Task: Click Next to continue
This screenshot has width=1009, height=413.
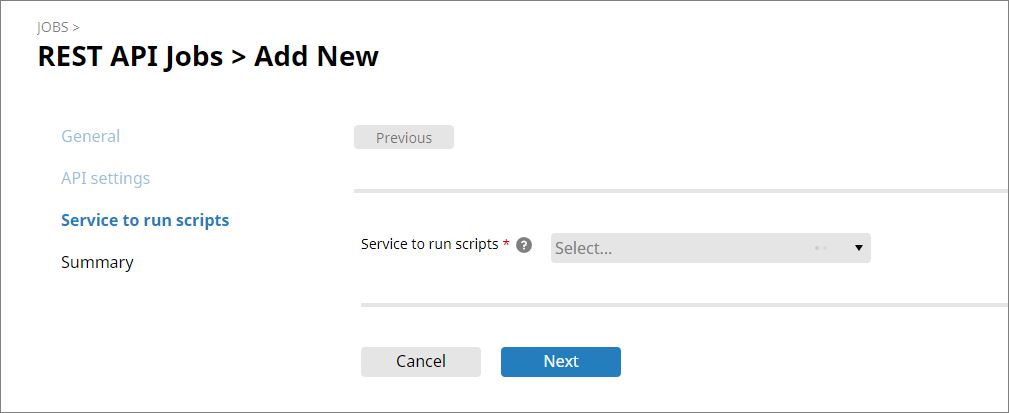Action: point(561,361)
